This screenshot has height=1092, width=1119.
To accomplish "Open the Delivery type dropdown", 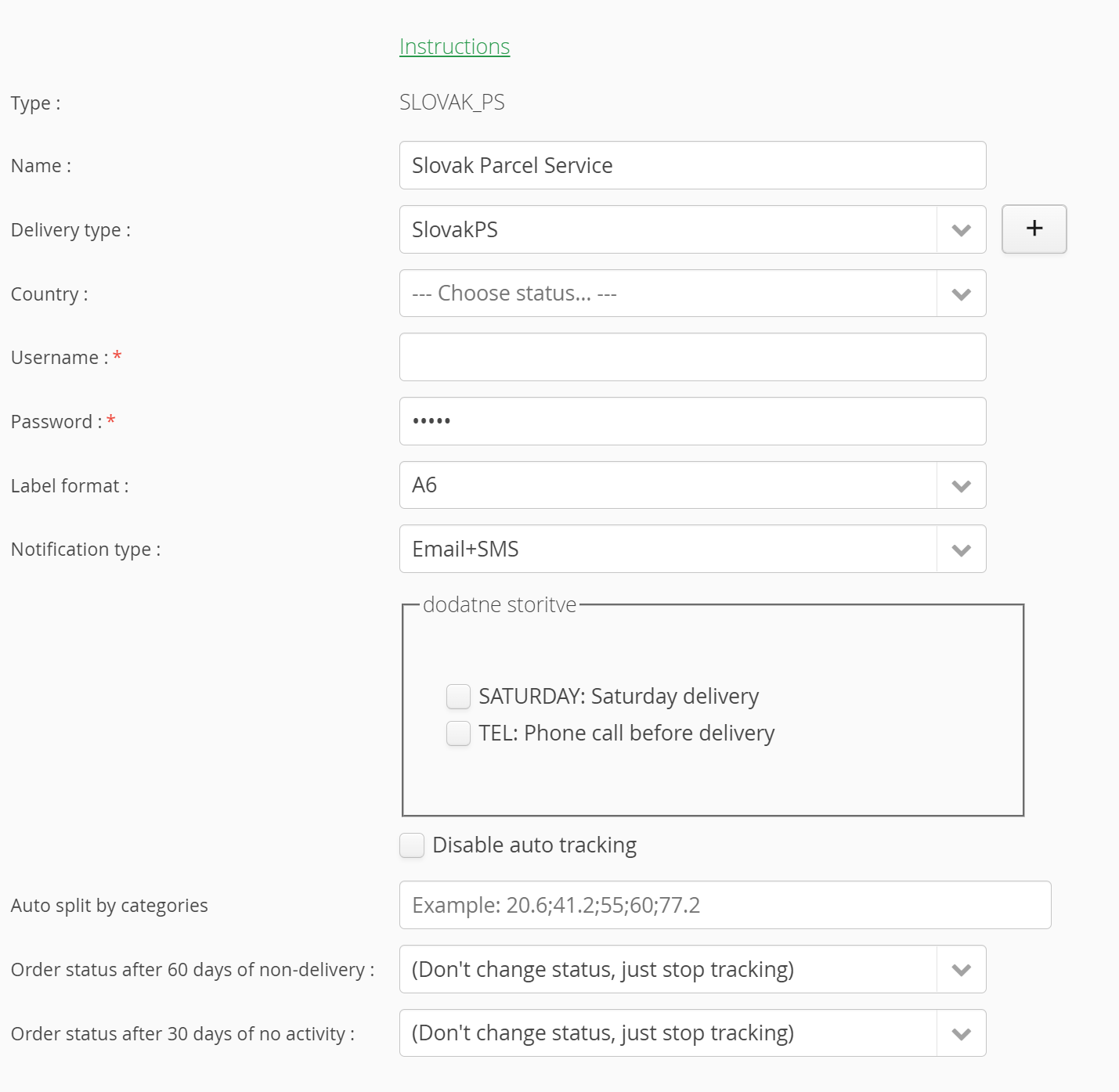I will [692, 229].
